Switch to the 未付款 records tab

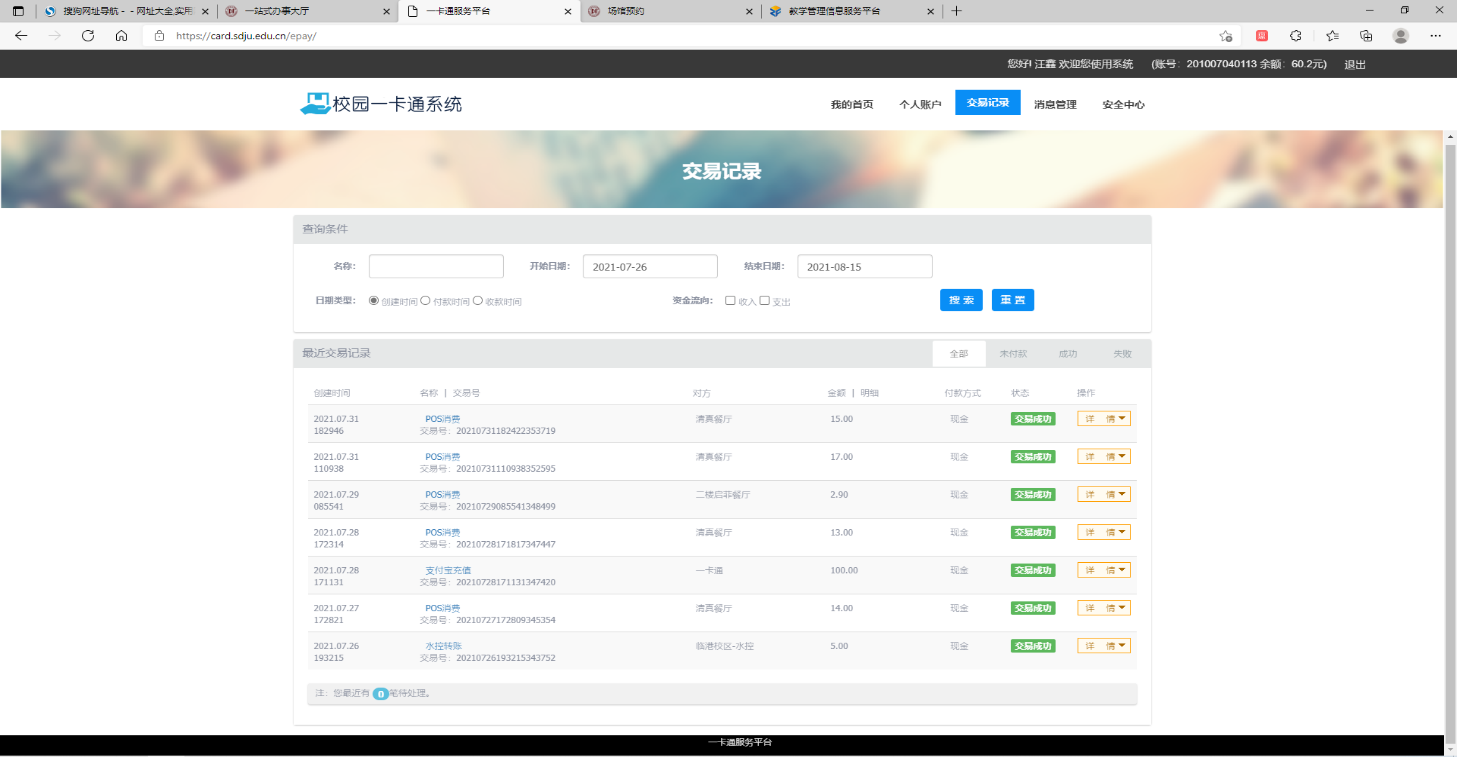click(x=1012, y=354)
